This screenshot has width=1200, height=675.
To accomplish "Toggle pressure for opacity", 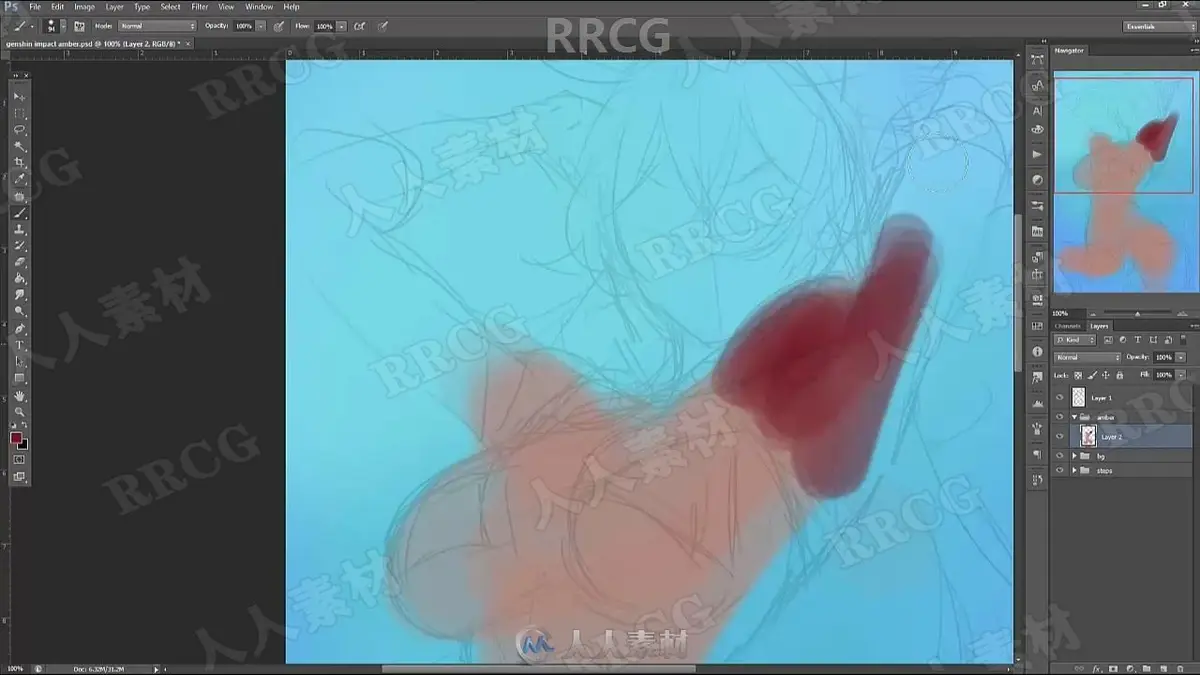I will click(278, 26).
